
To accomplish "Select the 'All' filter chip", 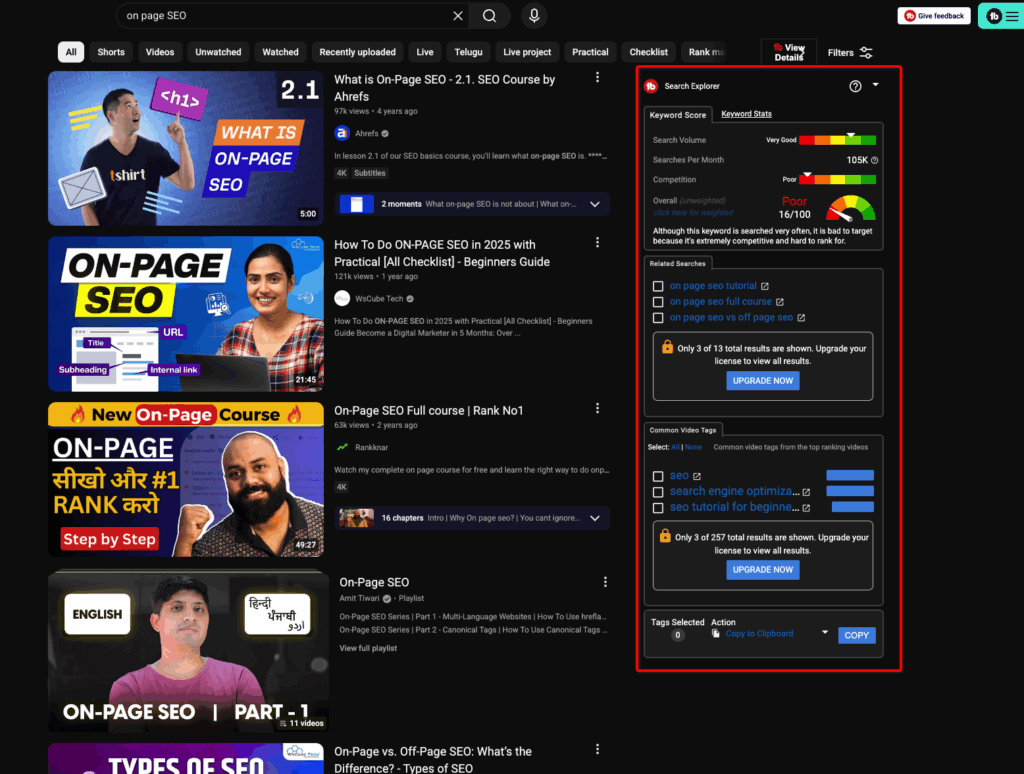I will click(71, 52).
